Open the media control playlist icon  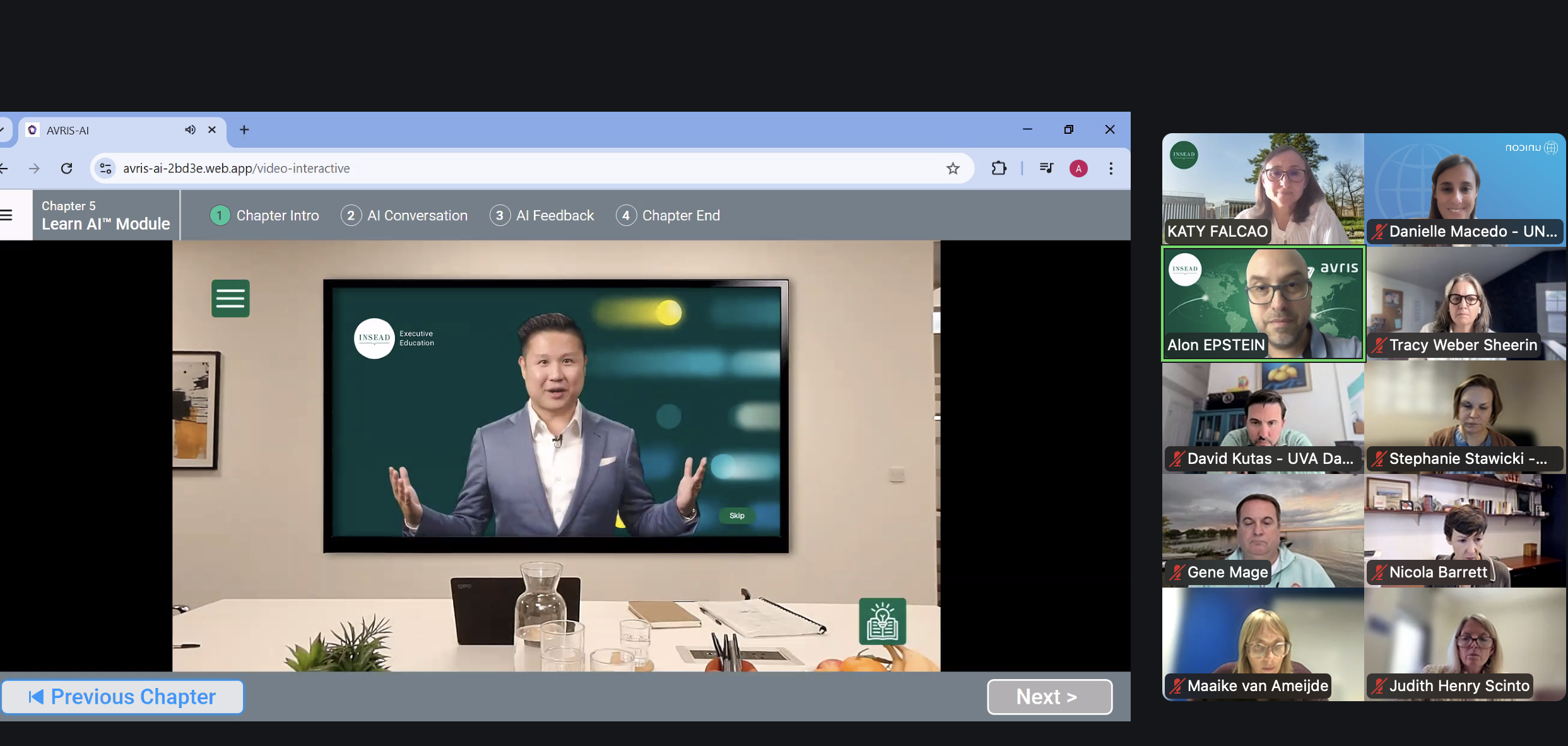(1046, 169)
